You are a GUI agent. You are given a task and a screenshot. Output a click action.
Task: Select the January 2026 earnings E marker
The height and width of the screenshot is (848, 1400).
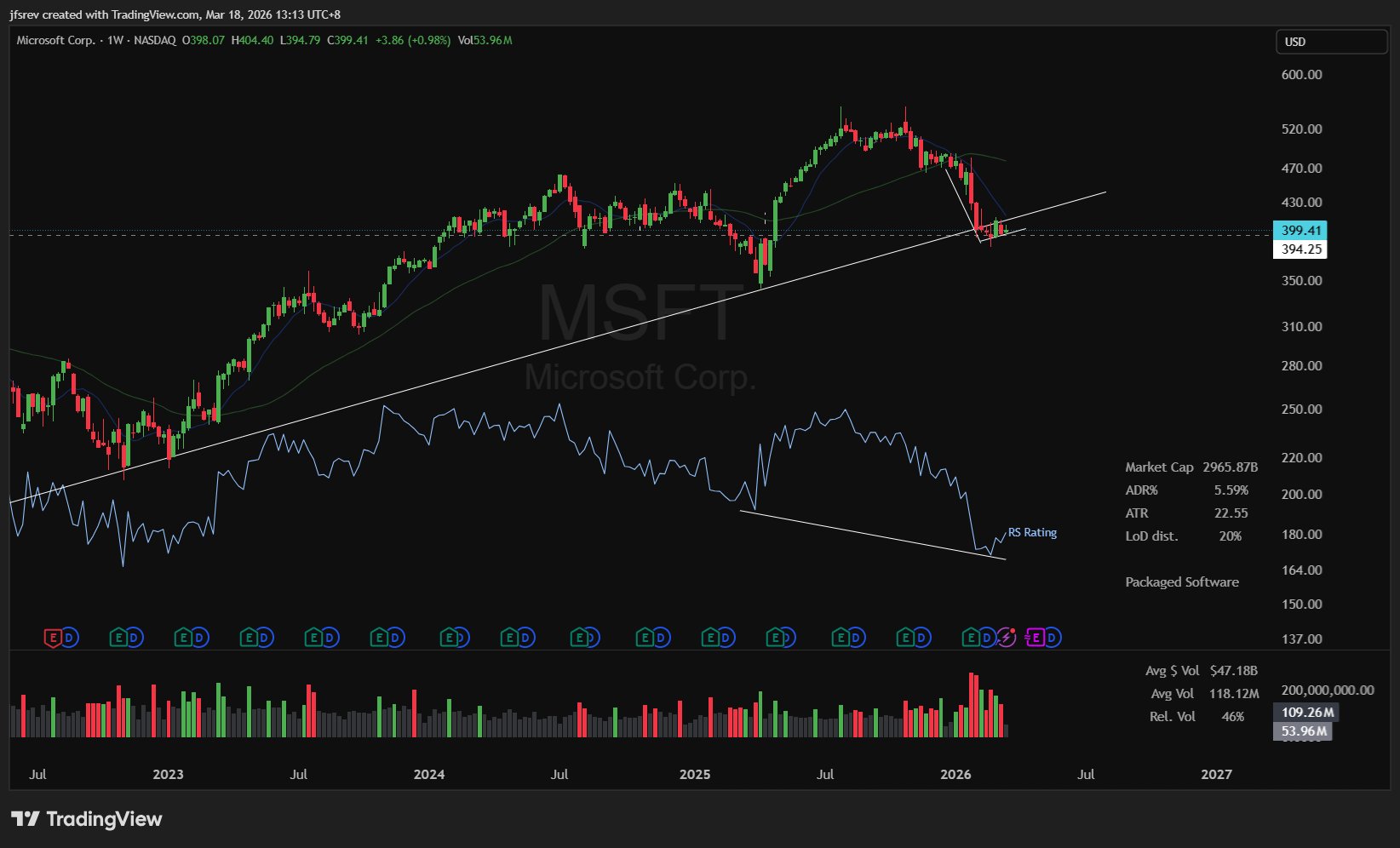pos(971,637)
